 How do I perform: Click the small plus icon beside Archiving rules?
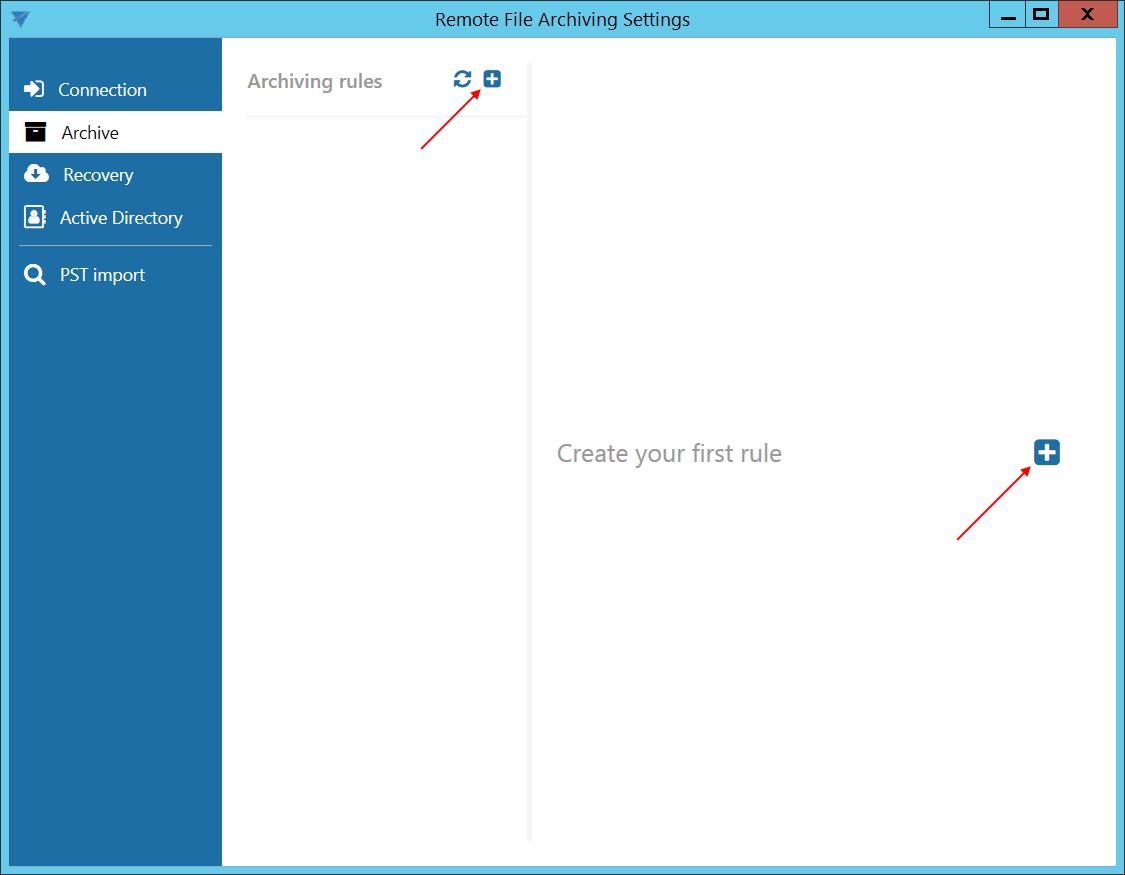tap(492, 79)
